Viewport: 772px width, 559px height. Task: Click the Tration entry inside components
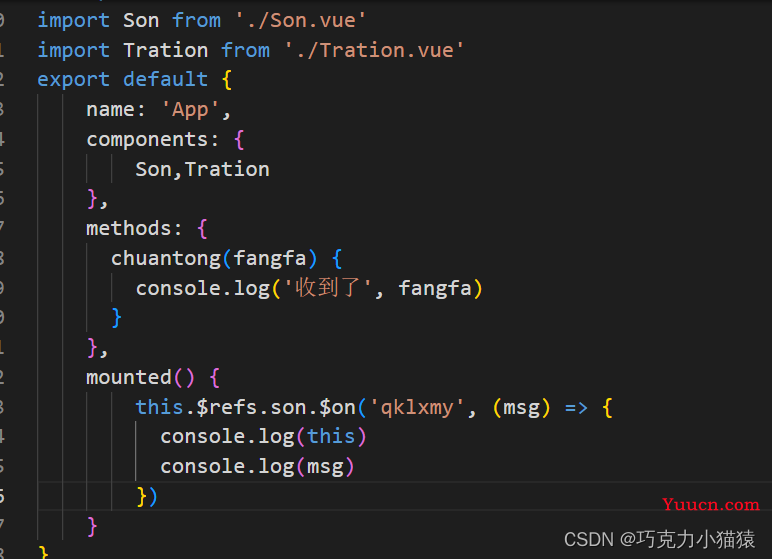pyautogui.click(x=227, y=169)
